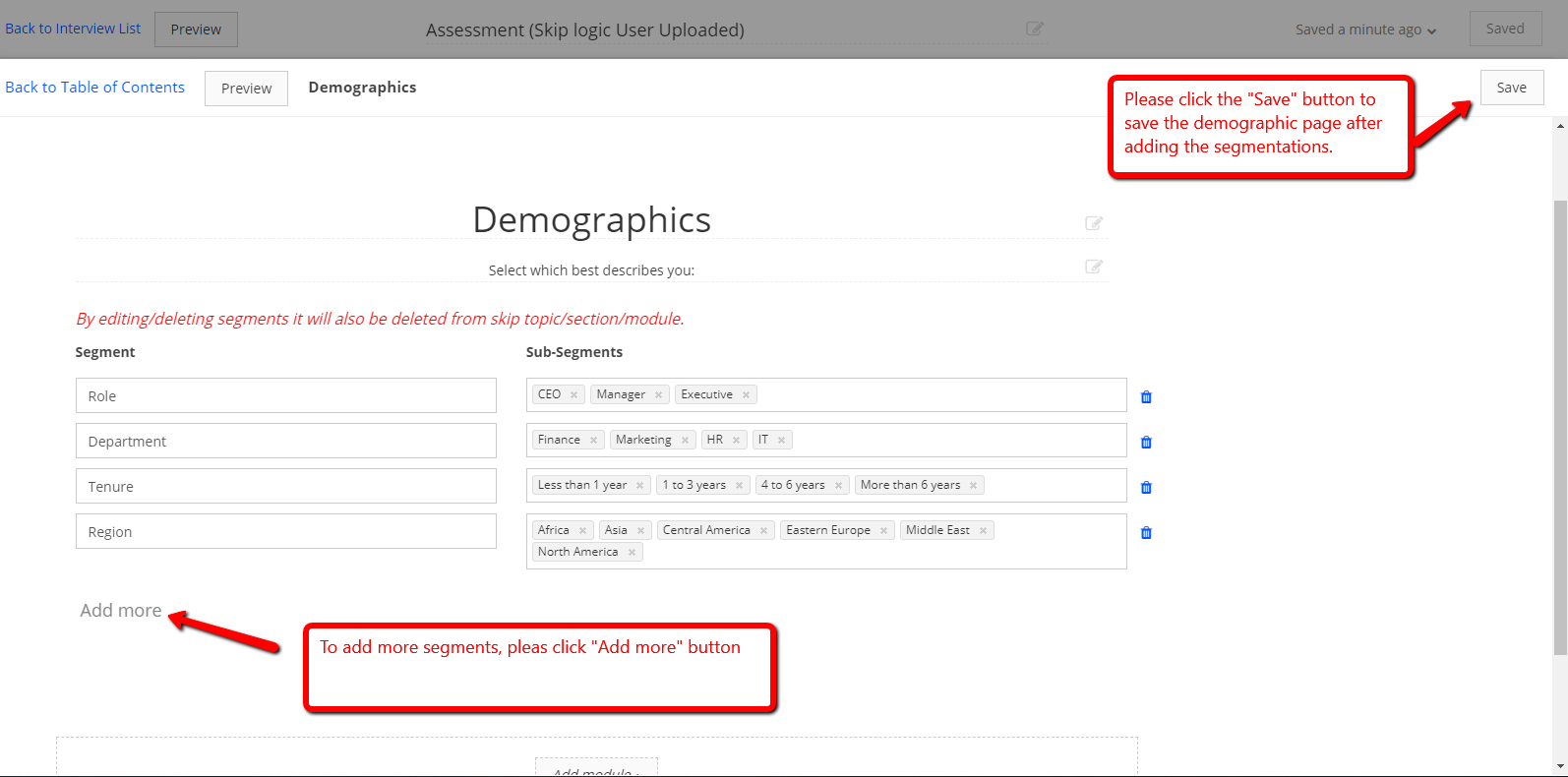
Task: Focus the Region segment name field
Action: tap(286, 531)
